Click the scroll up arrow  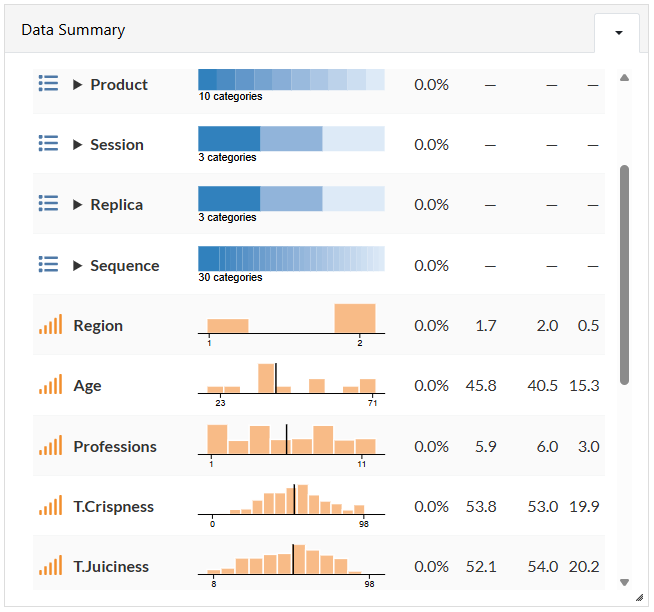[x=624, y=78]
